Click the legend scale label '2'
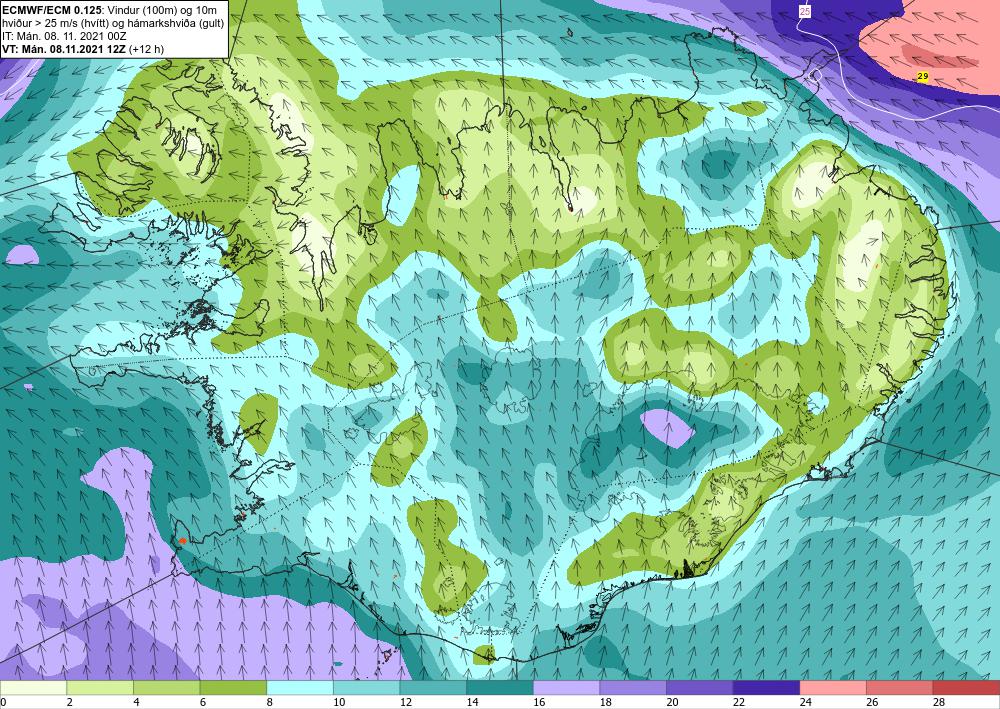 [69, 703]
